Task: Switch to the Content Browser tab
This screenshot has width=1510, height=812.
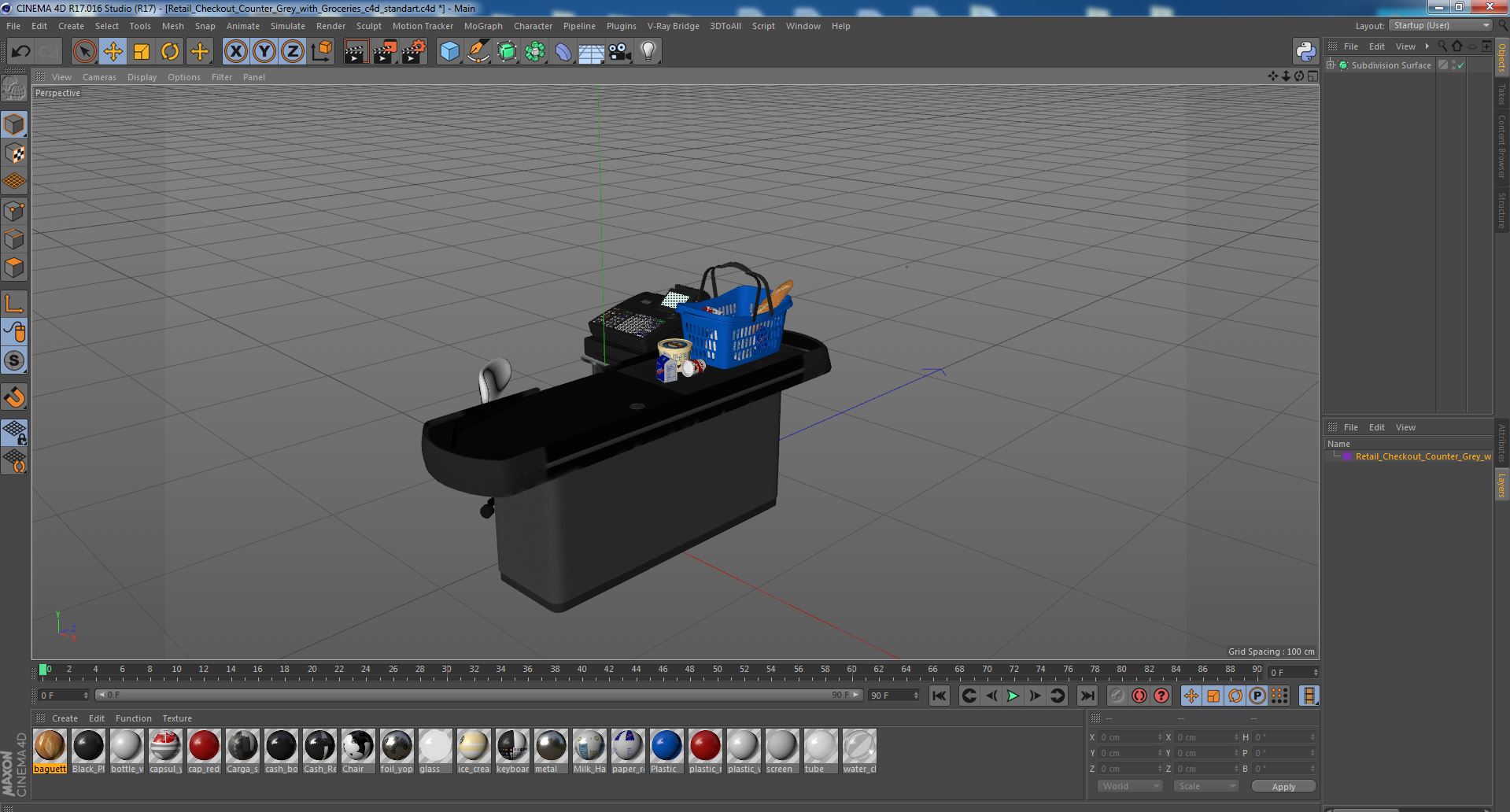Action: coord(1502,146)
